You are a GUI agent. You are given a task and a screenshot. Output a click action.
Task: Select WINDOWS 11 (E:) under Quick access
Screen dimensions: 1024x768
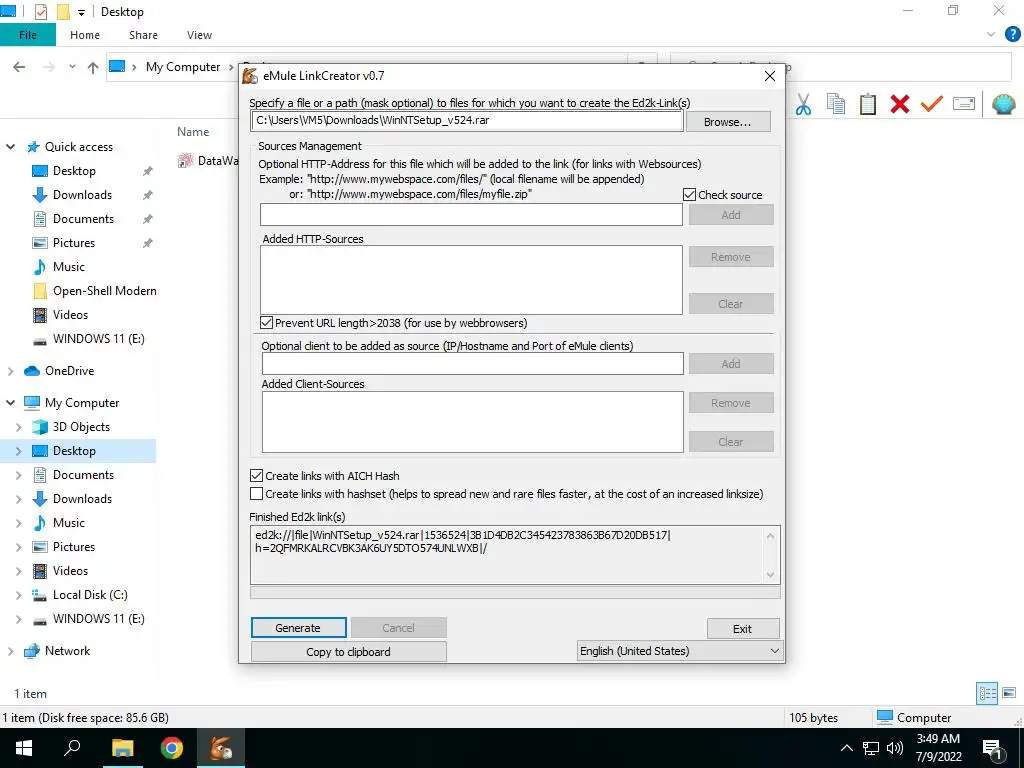point(99,338)
